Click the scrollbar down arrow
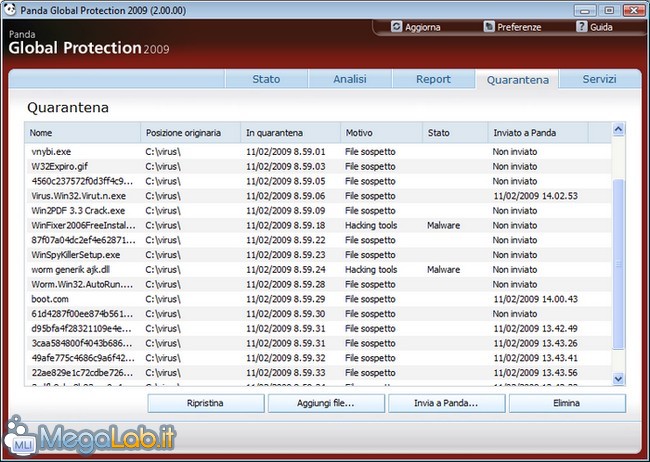This screenshot has height=462, width=650. click(618, 378)
